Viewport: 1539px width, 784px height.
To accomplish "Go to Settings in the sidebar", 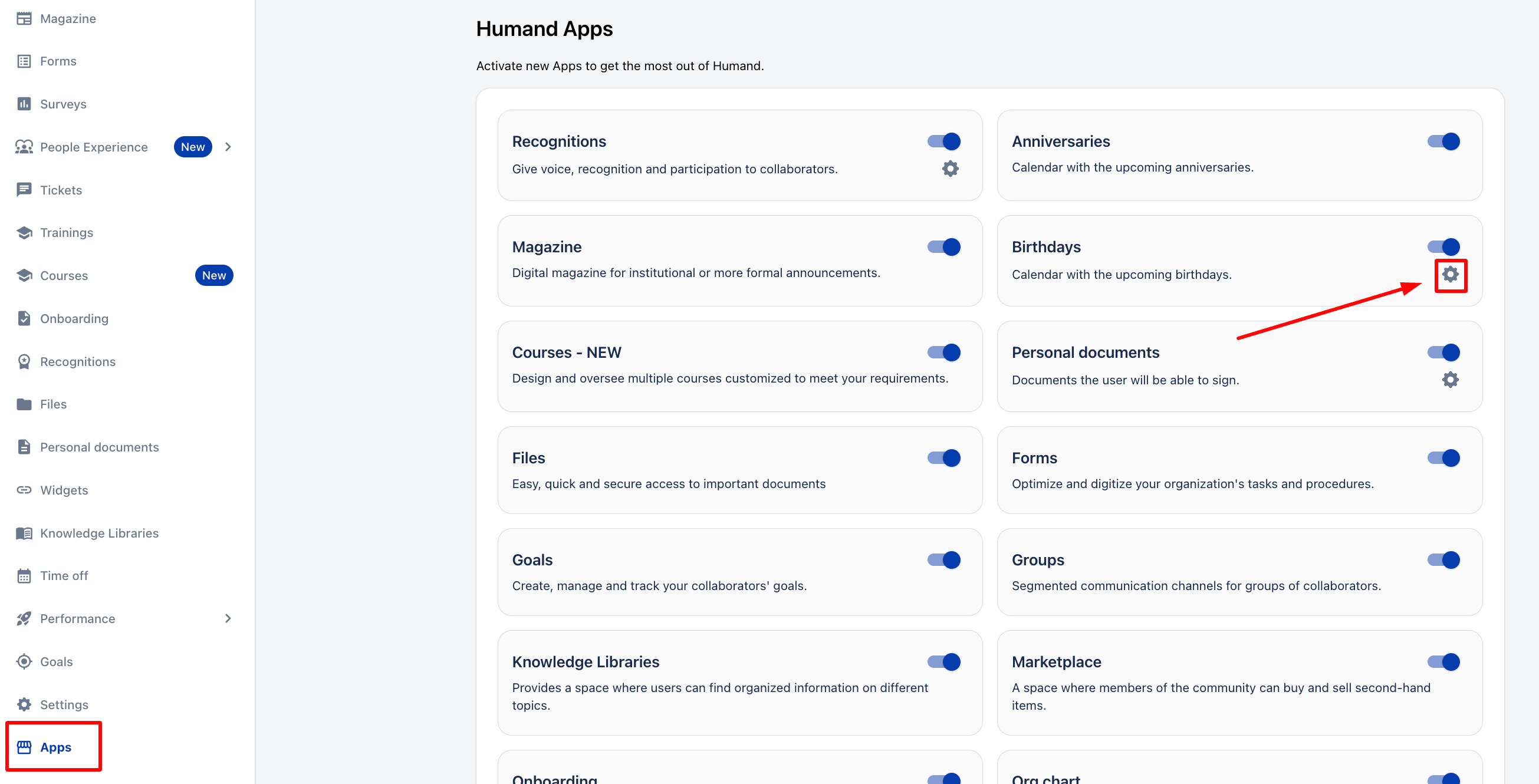I will (63, 704).
